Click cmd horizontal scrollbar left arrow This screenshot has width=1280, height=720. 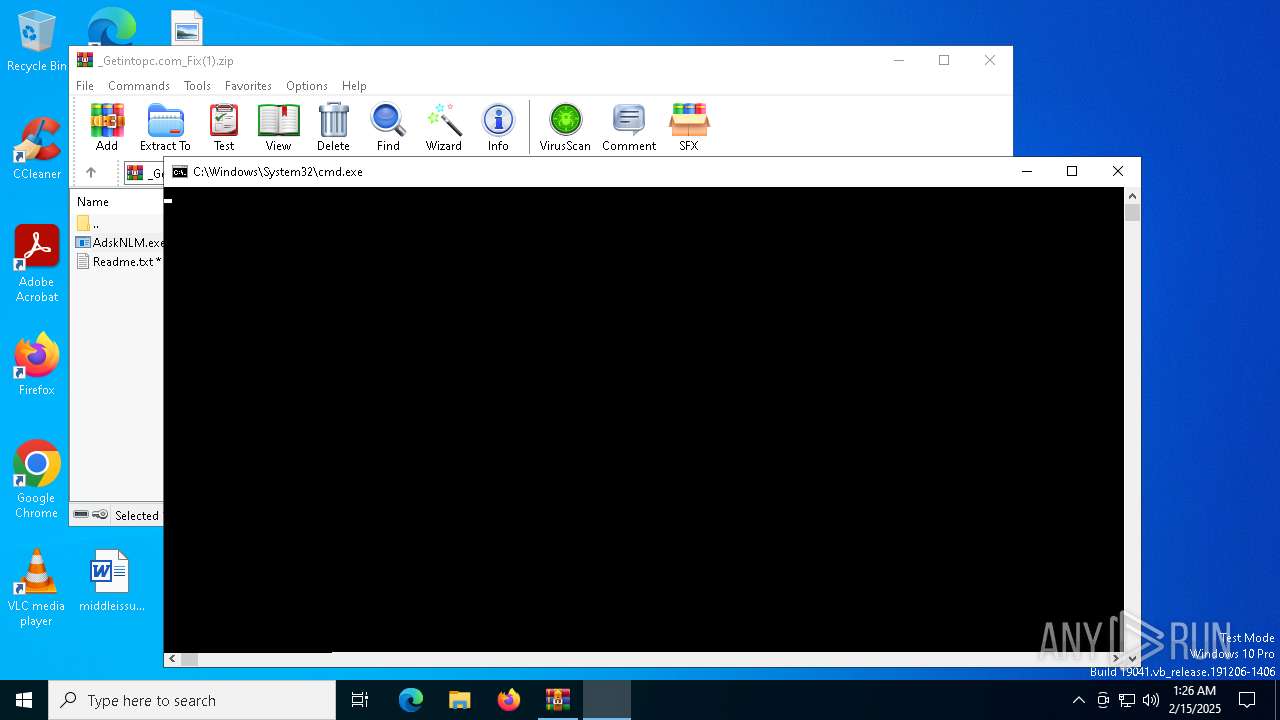click(172, 659)
